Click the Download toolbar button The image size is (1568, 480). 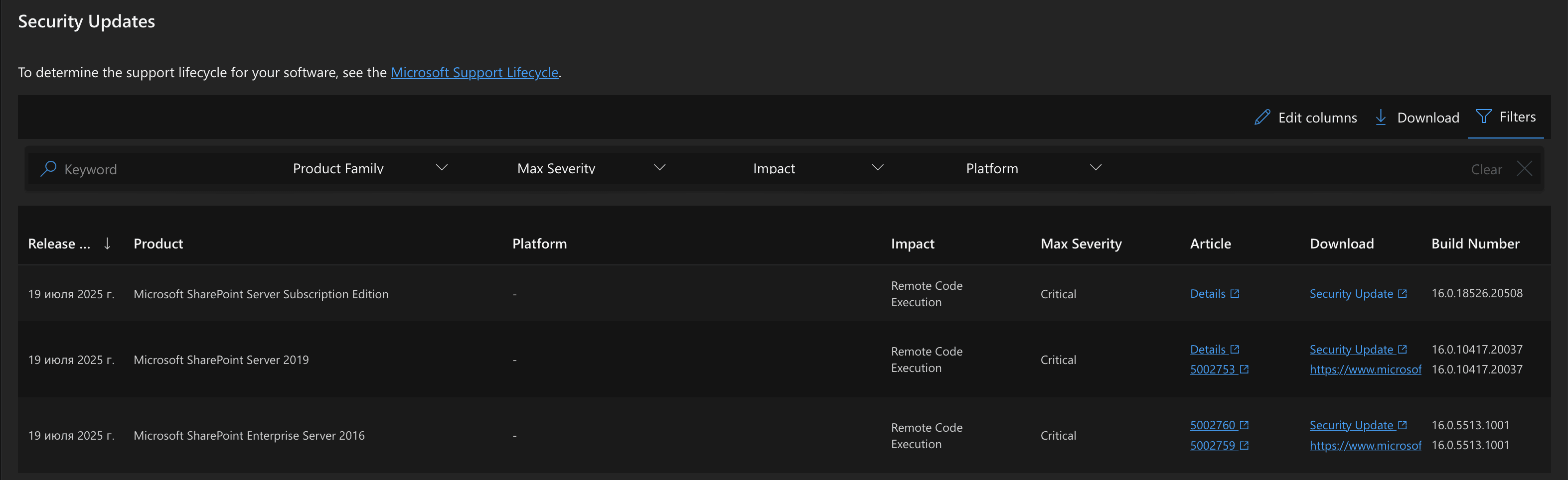point(1417,118)
